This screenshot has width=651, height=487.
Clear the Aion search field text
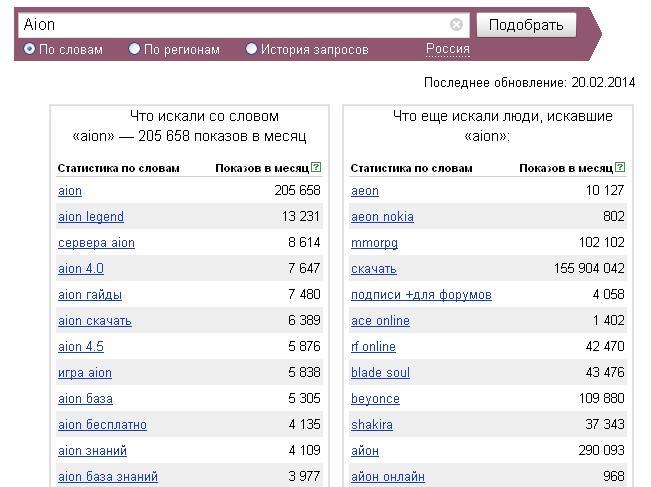(456, 25)
